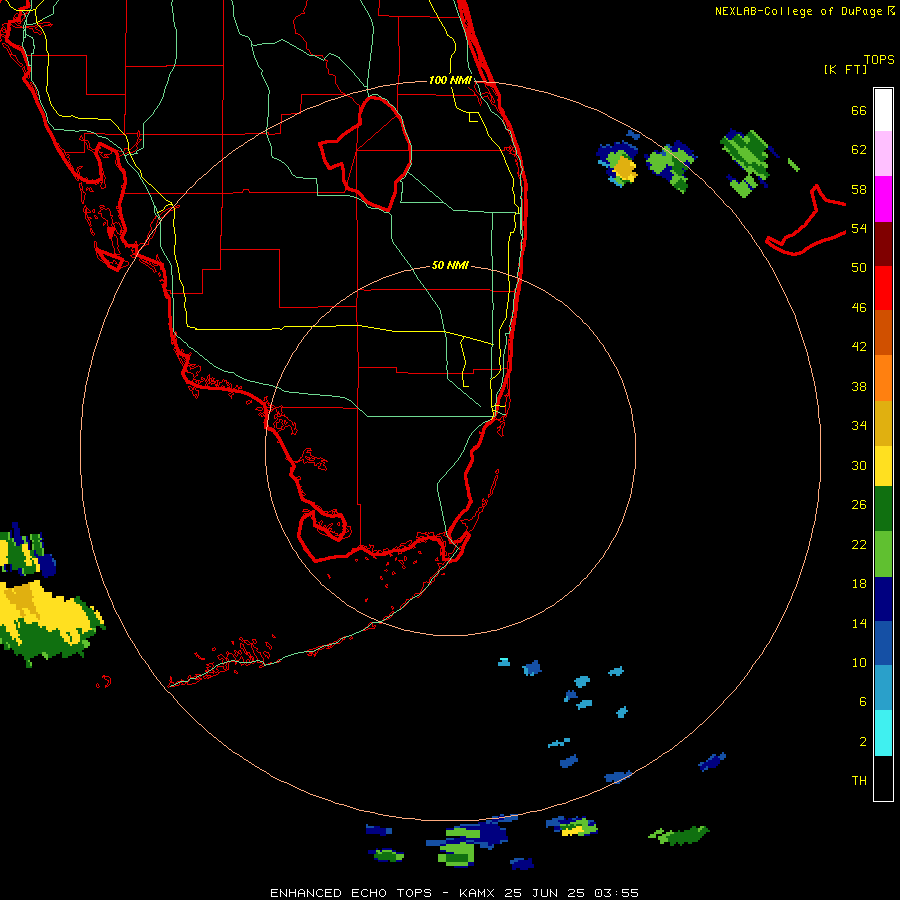The image size is (900, 900).
Task: Click the black TH threshold swatch
Action: click(x=883, y=778)
